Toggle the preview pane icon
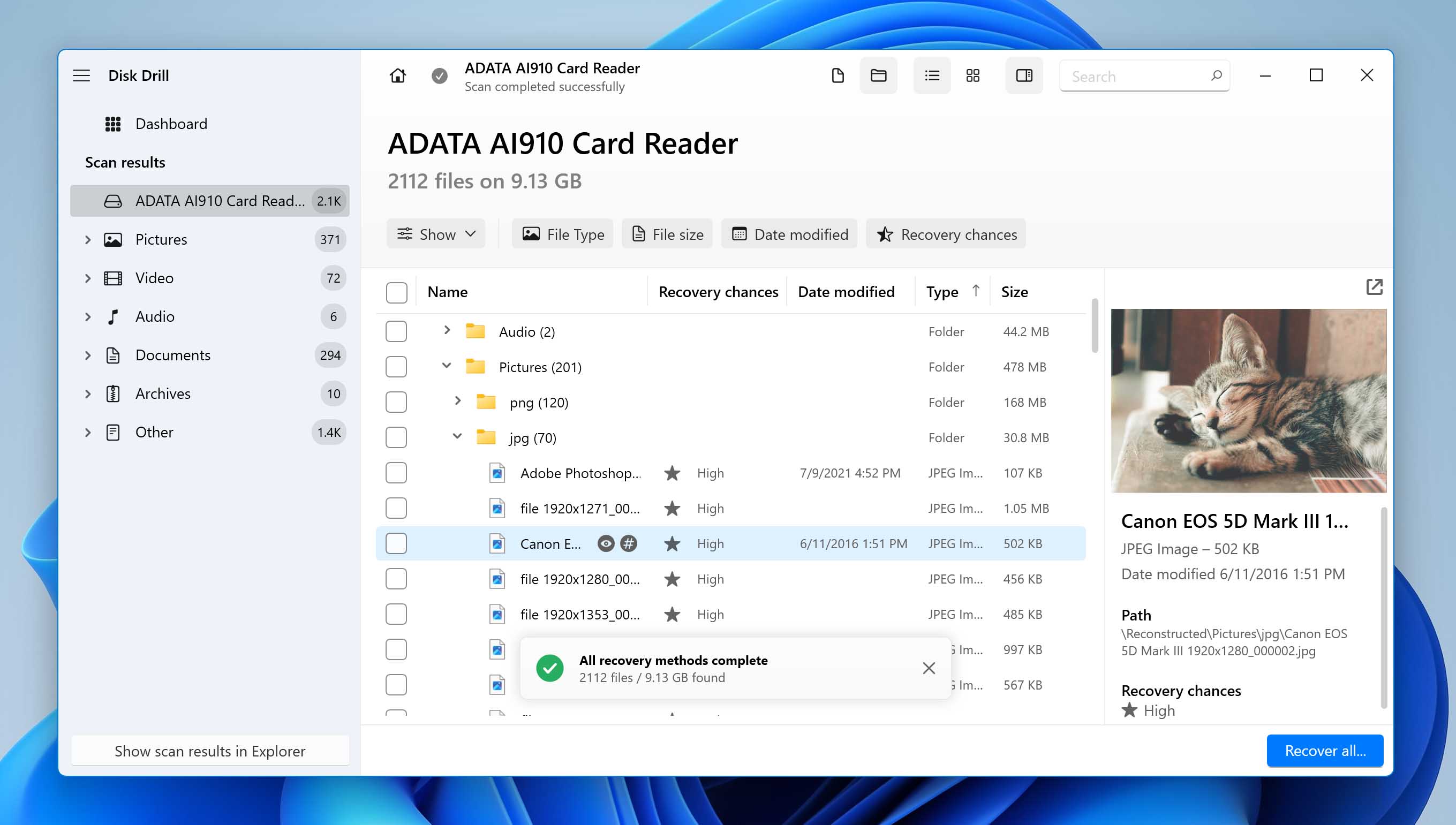Screen dimensions: 1456x825 coord(1024,75)
